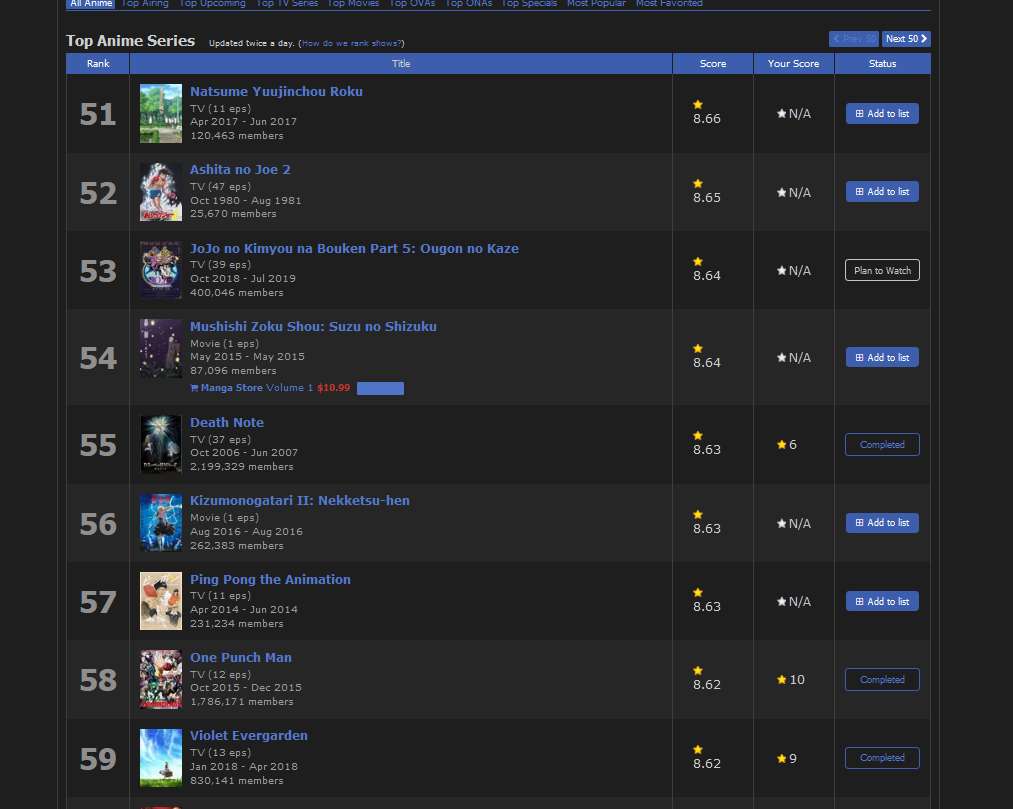Click Ping Pong the Animation poster thumbnail
This screenshot has width=1013, height=809.
[x=161, y=601]
